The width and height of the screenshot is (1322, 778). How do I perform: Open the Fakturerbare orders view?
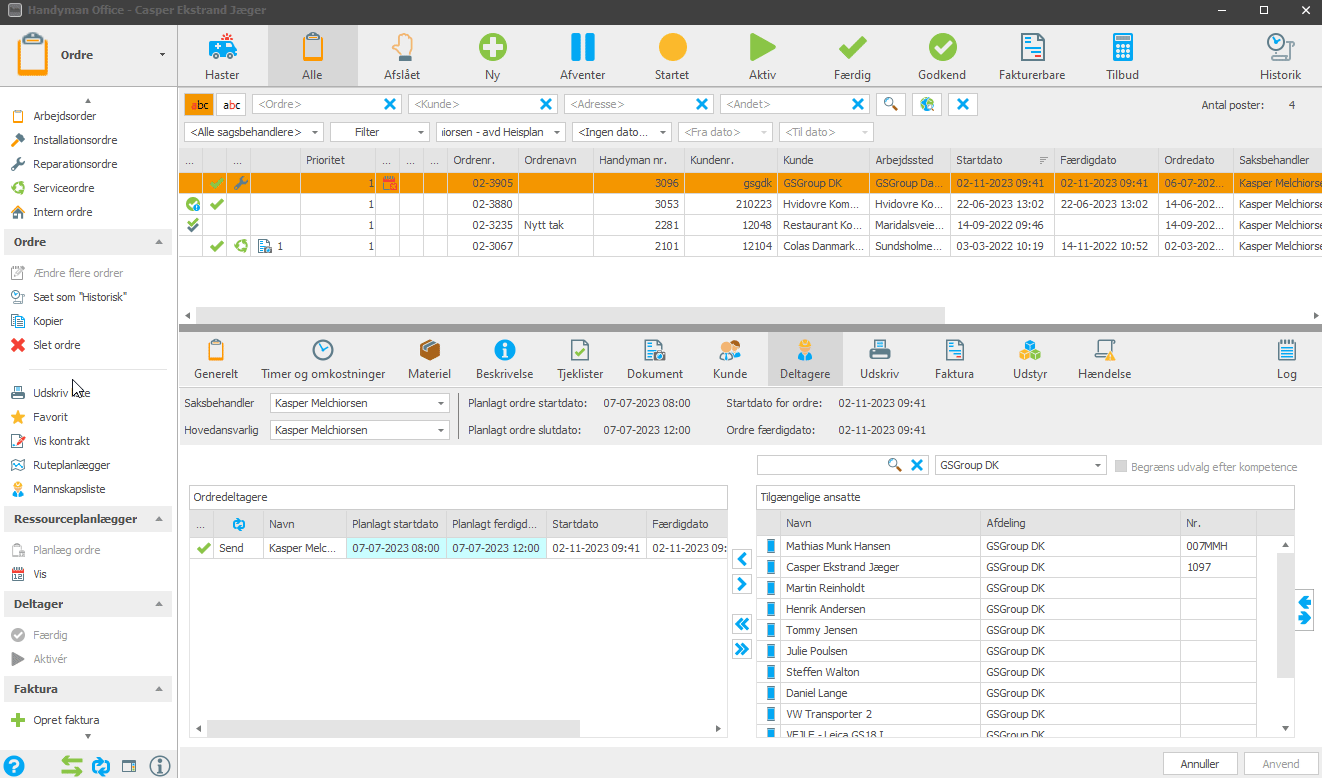tap(1032, 56)
